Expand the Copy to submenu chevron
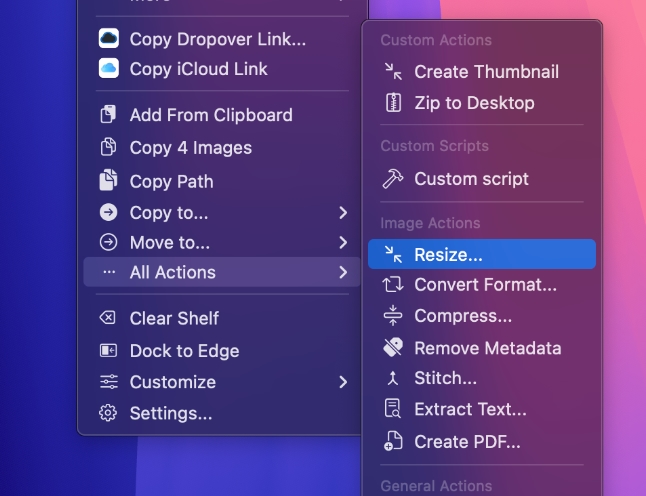Screen dimensions: 646x496 tap(343, 213)
